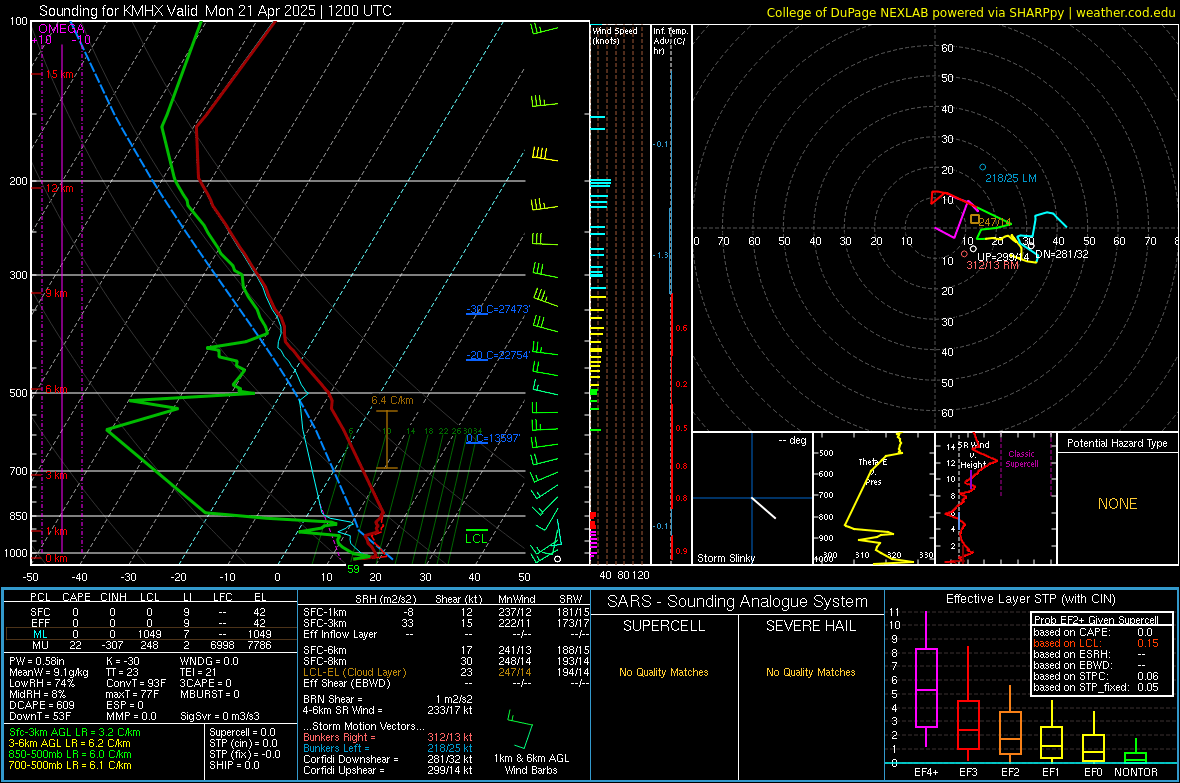Click No Quality Matches under SUPERCELL
Screen dimensions: 1180x783
[x=664, y=672]
